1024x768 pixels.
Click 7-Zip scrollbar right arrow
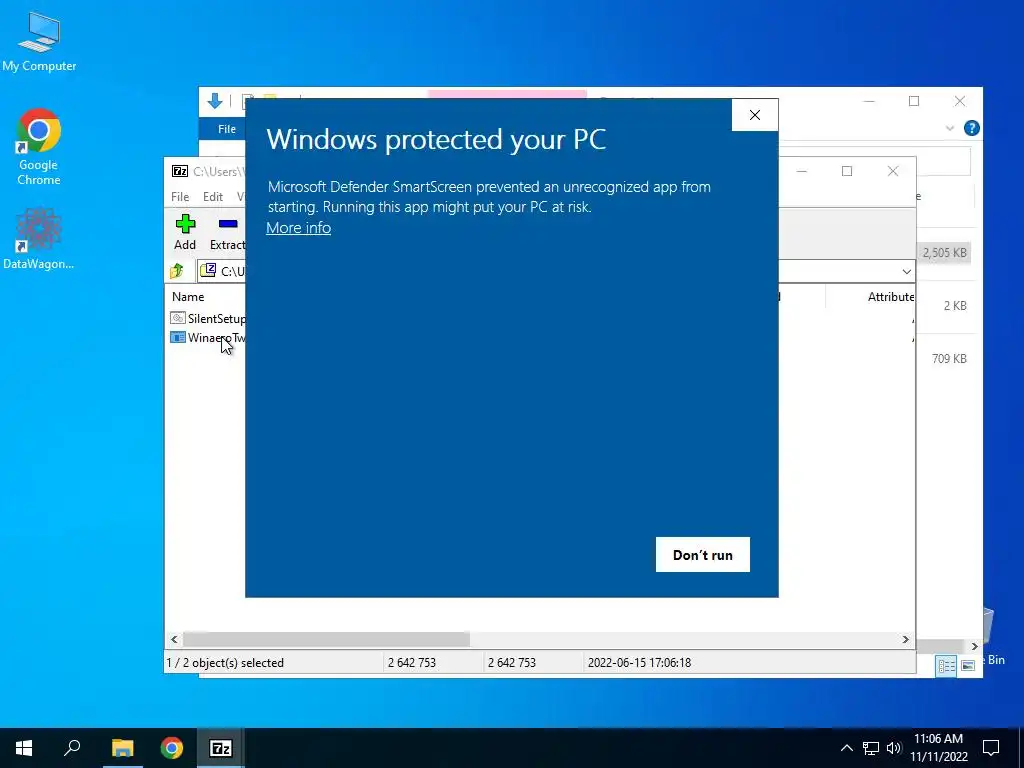(x=906, y=639)
